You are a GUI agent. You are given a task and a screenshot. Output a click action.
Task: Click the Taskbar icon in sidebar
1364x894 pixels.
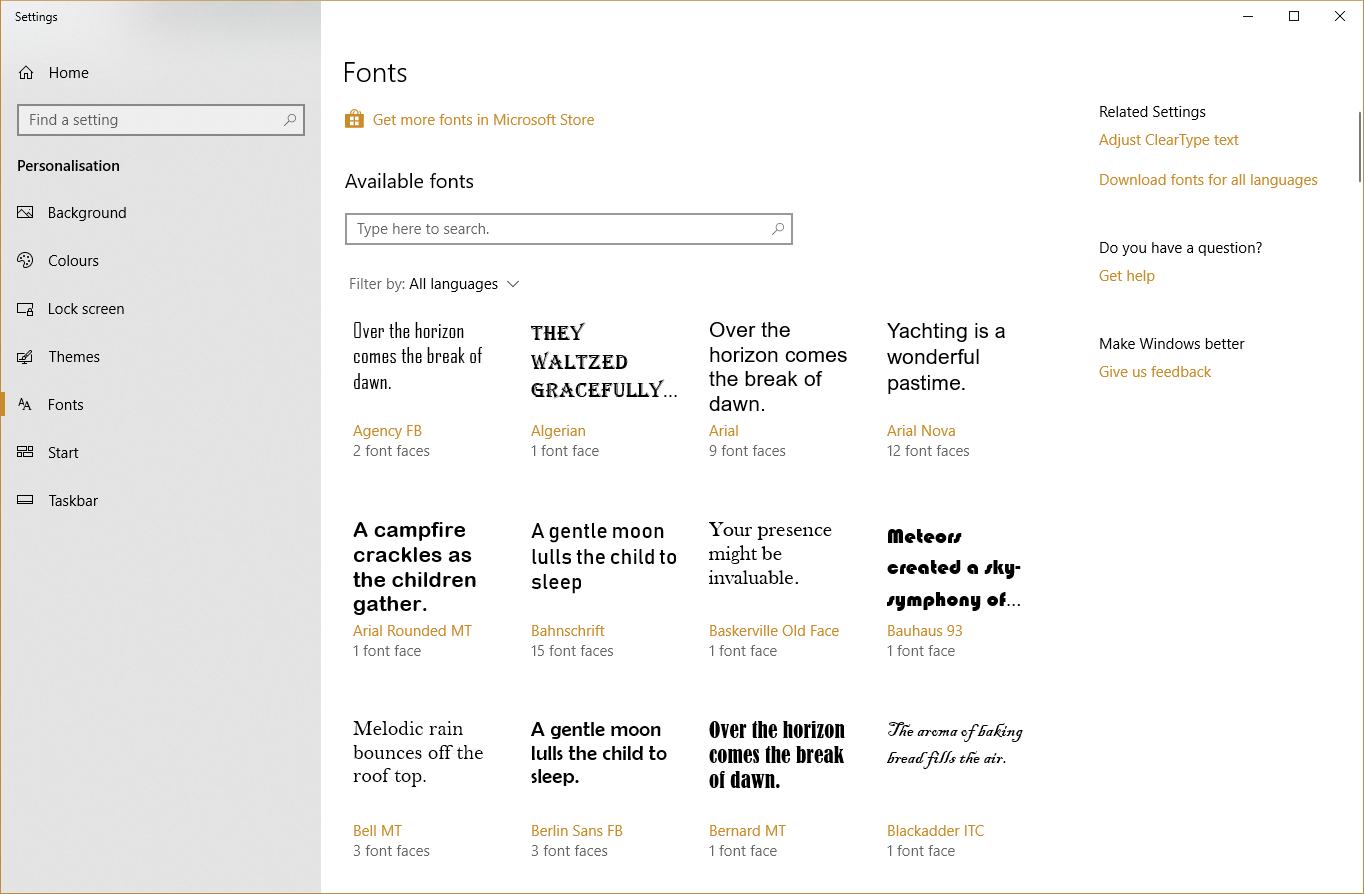point(26,501)
